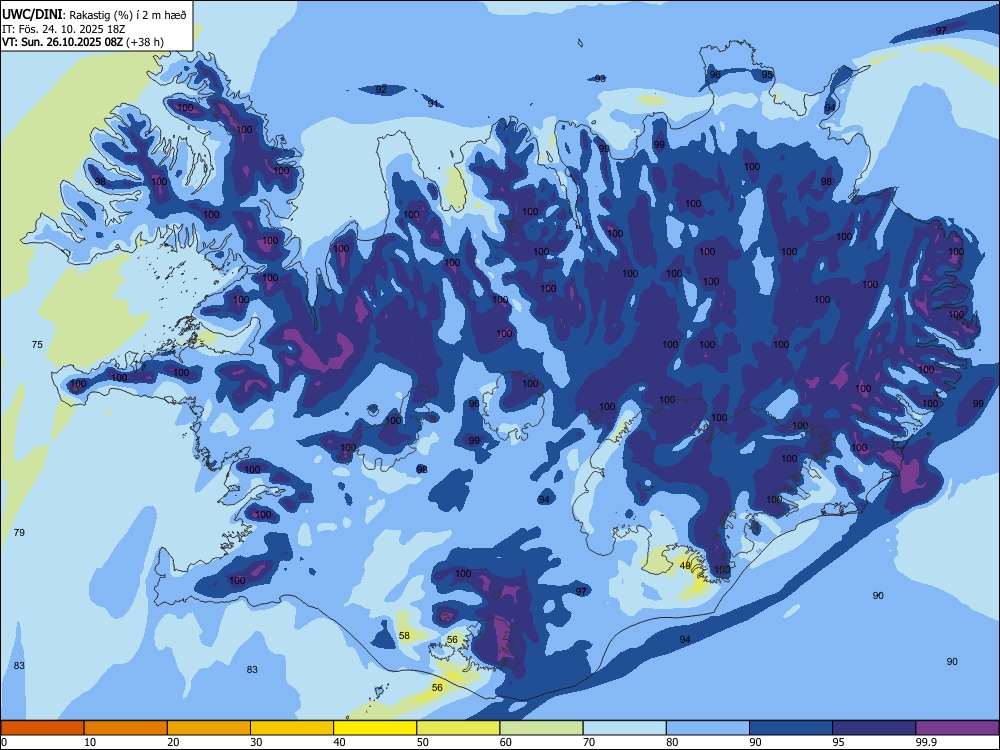Click the 40–50 bright yellow legend swatch

click(x=375, y=728)
